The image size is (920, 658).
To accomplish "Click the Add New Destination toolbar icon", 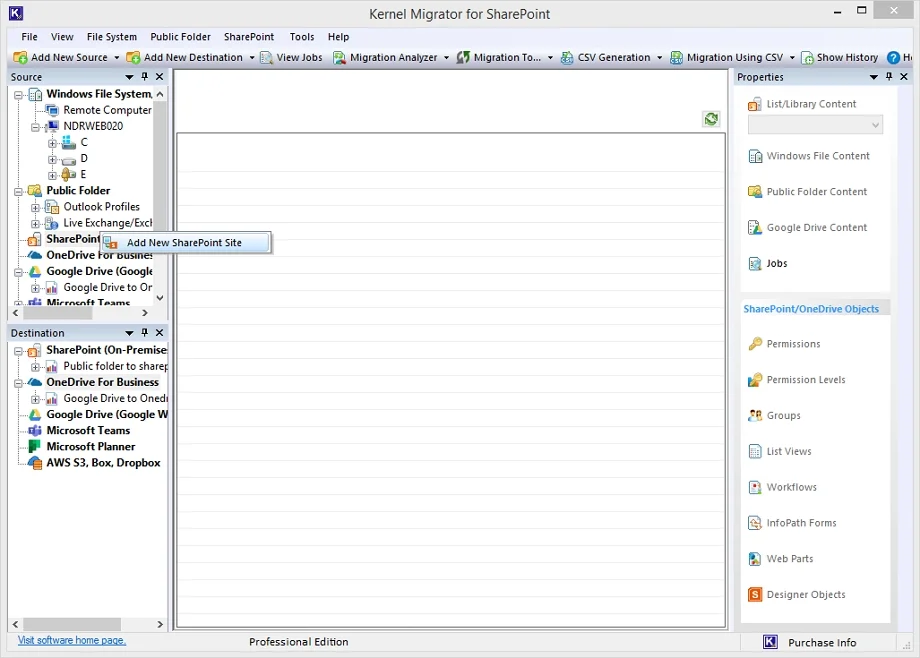I will coord(133,58).
